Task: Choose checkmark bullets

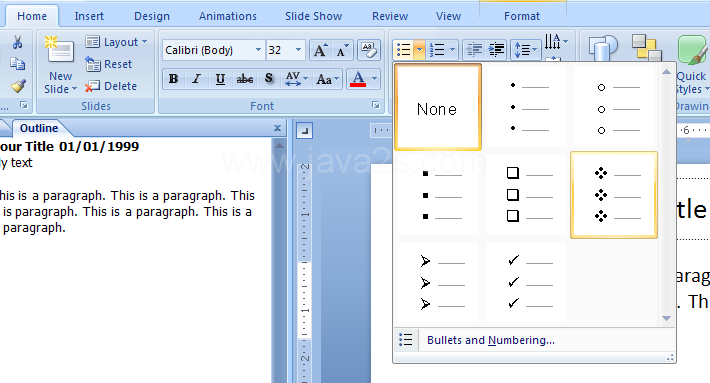Action: 526,283
